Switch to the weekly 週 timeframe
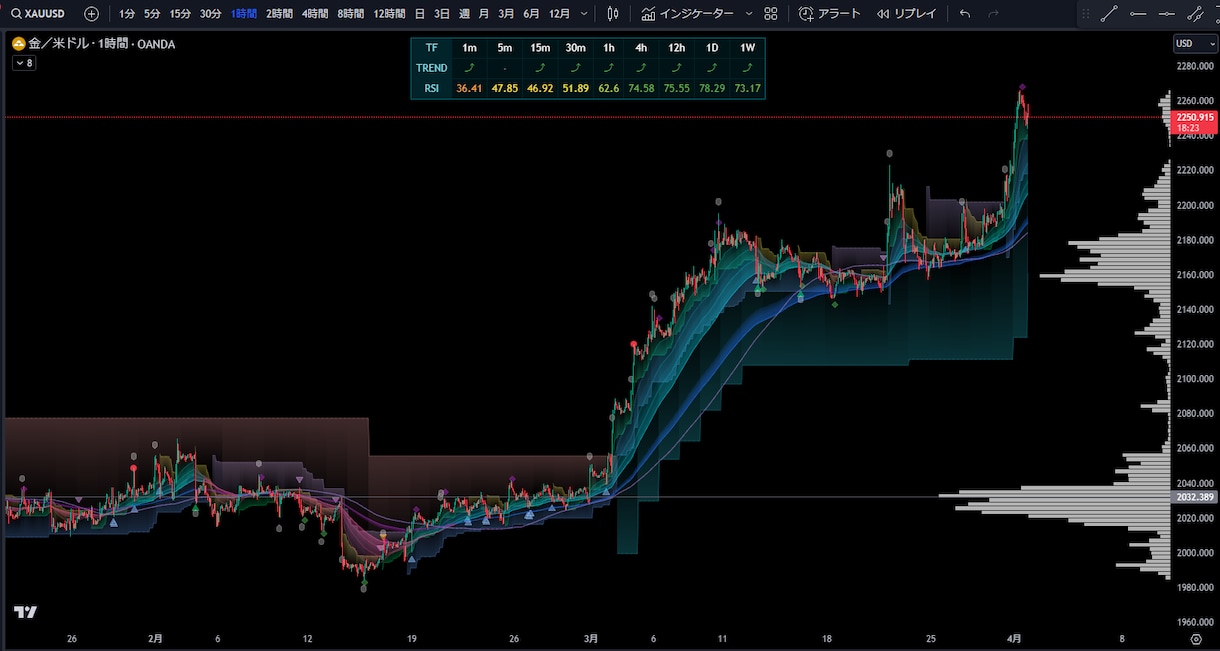The width and height of the screenshot is (1220, 651). (464, 14)
